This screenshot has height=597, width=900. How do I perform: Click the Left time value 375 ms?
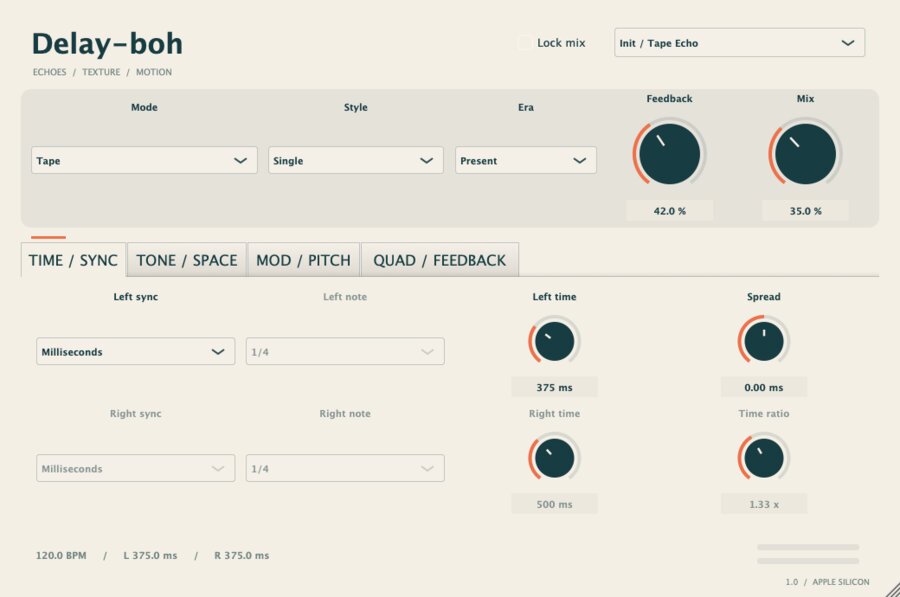tap(554, 387)
